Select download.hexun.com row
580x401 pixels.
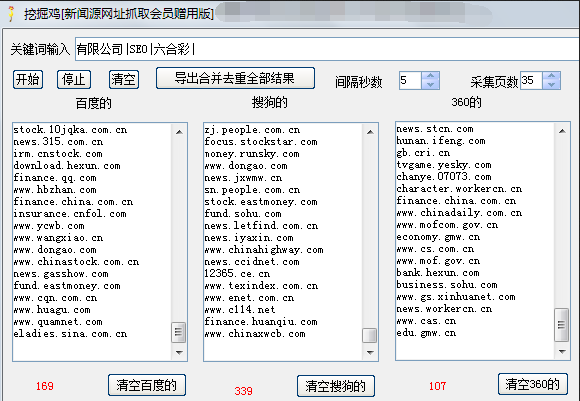pyautogui.click(x=67, y=166)
